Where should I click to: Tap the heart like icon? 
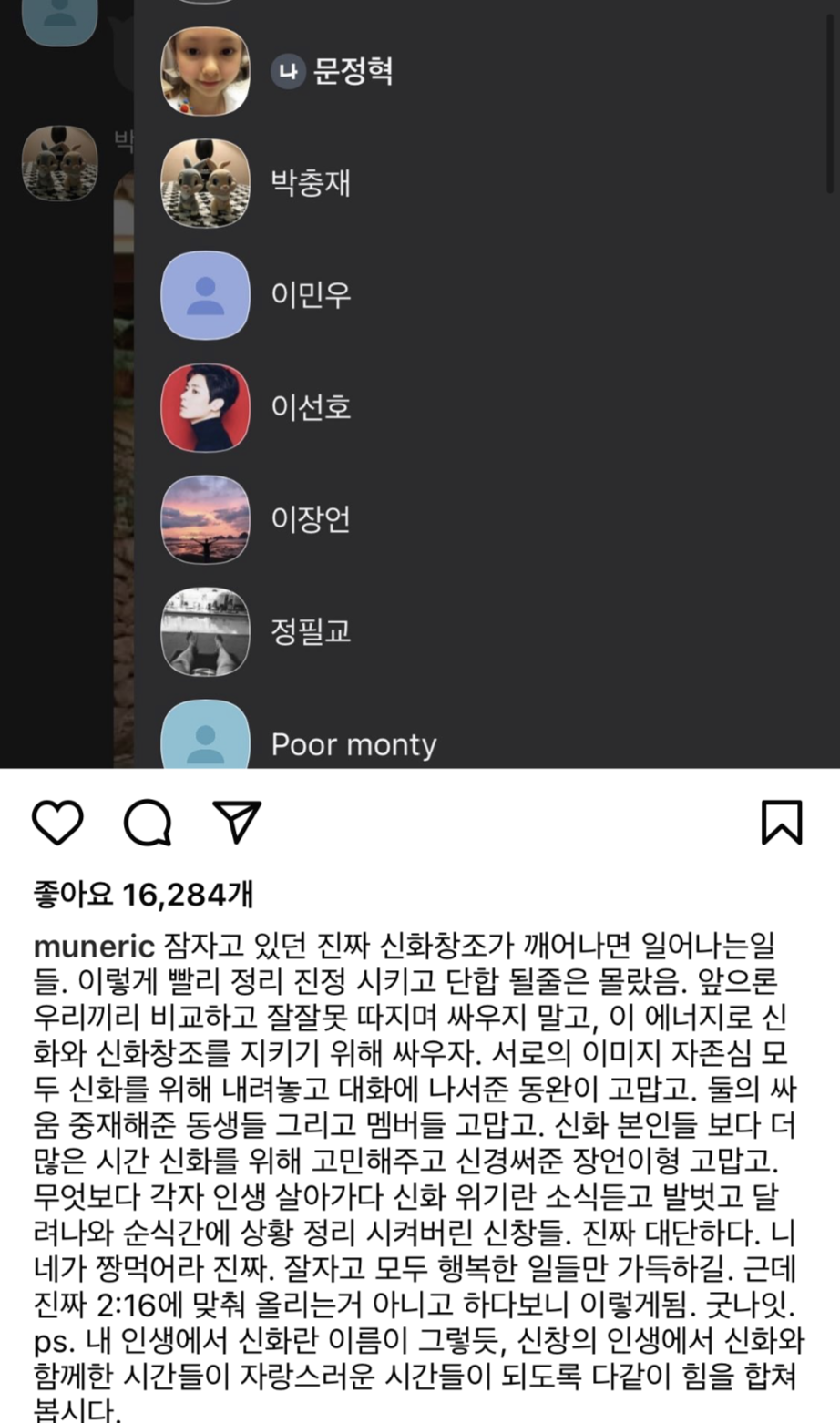pos(57,823)
